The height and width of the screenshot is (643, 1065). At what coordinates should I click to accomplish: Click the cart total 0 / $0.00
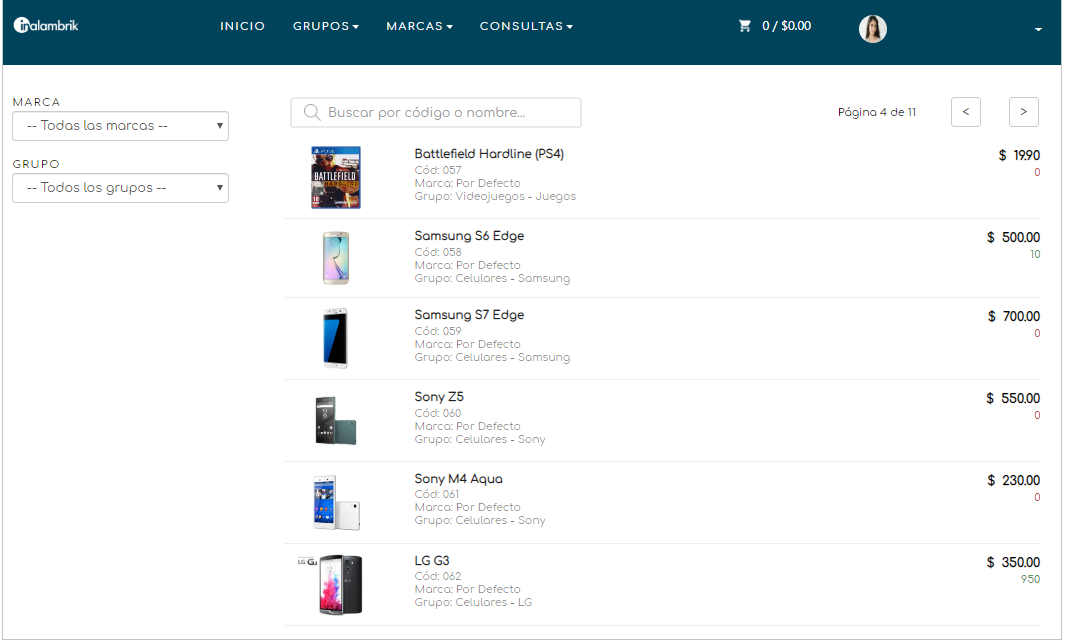[x=787, y=26]
